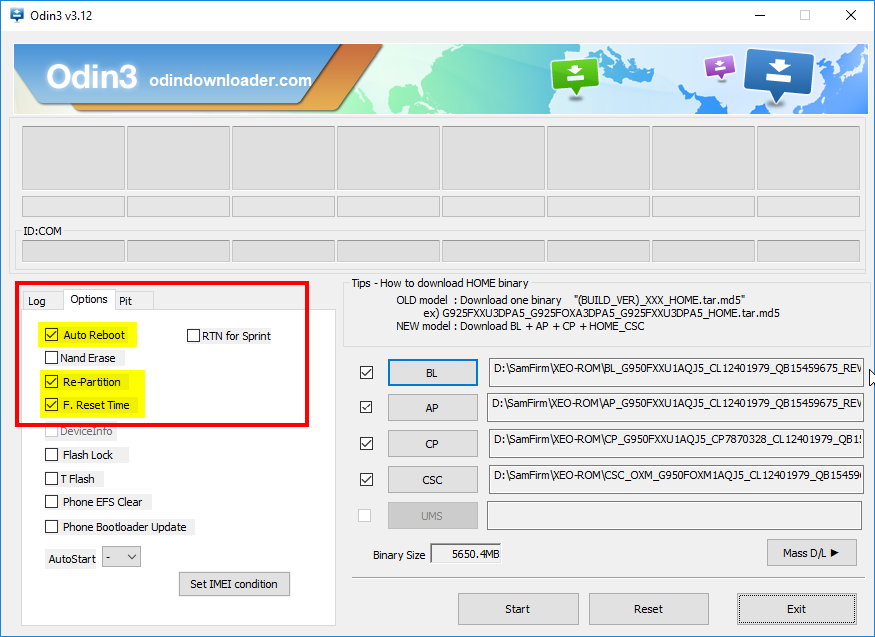Click the purple download icon in banner
The height and width of the screenshot is (637, 875).
point(720,68)
